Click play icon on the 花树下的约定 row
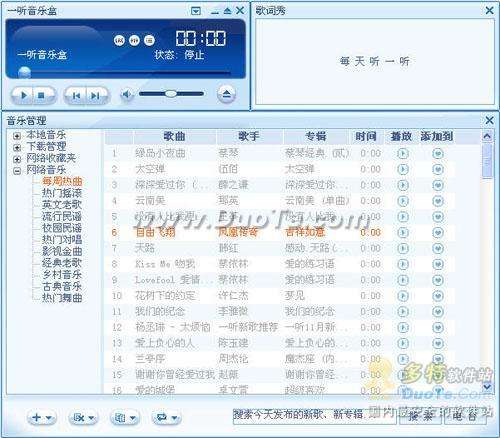Image resolution: width=500 pixels, height=438 pixels. point(403,296)
